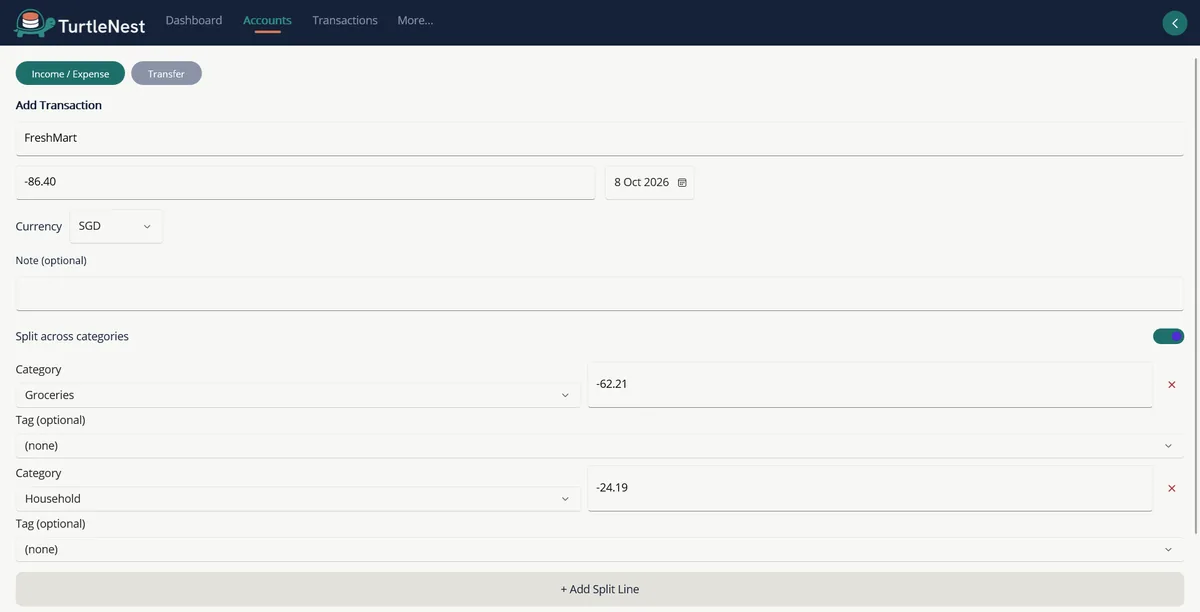Expand the tag dropdown under Household
Image resolution: width=1200 pixels, height=612 pixels.
[x=600, y=550]
